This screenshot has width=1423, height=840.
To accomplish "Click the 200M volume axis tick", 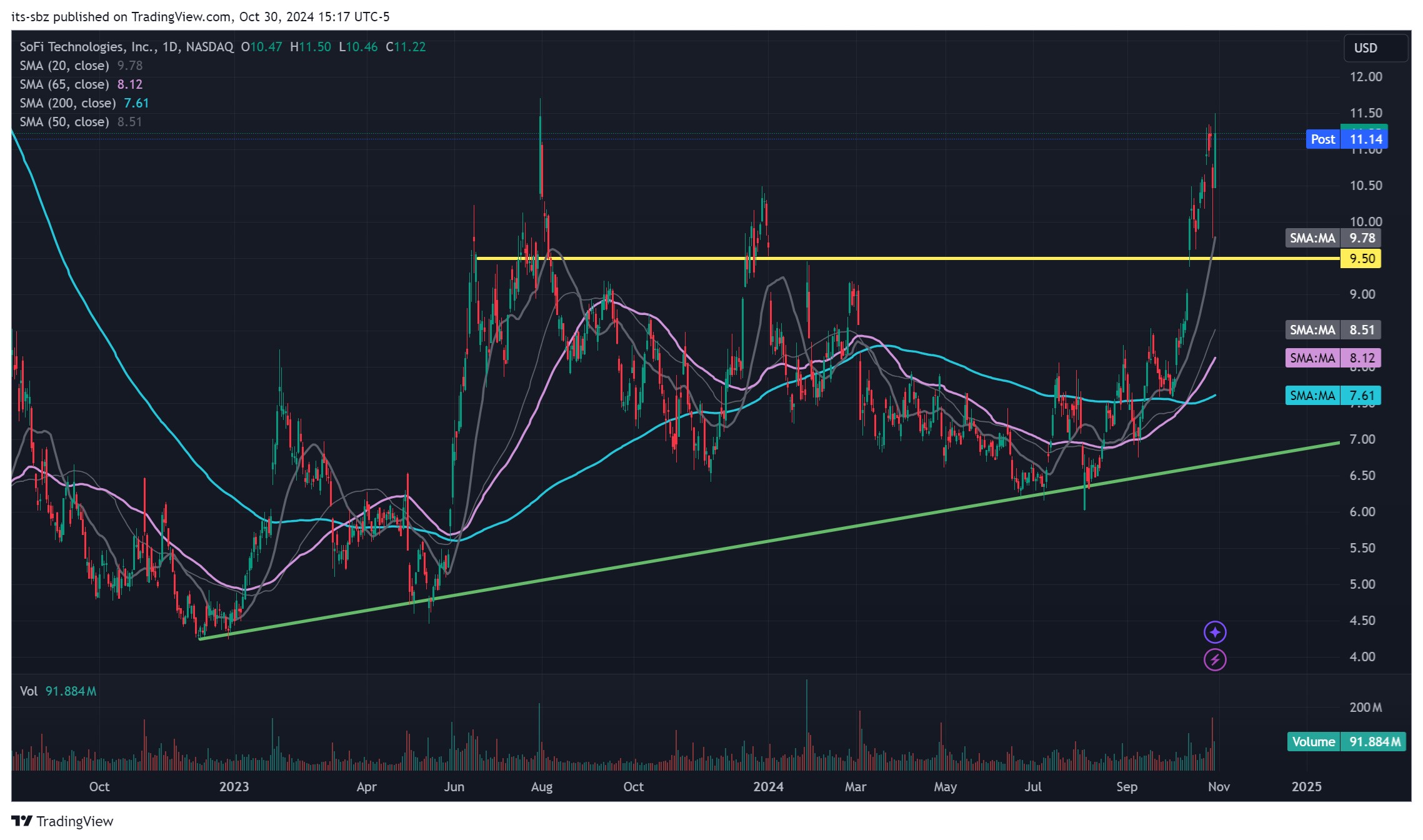I will click(x=1366, y=707).
